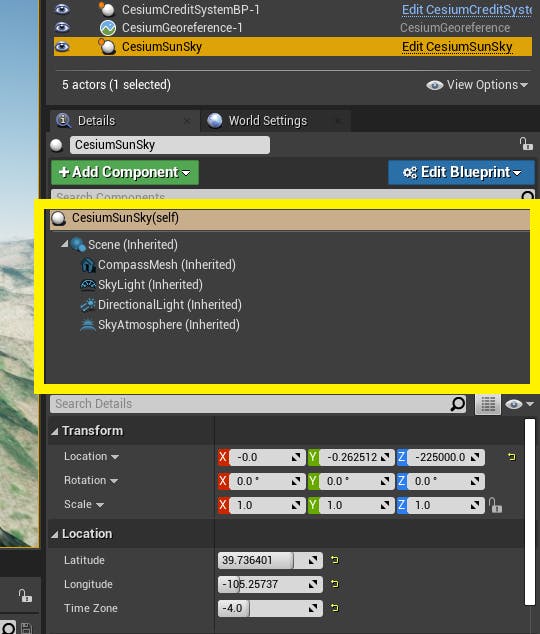Hide the CesiumSunSky actor in outliner

[x=62, y=46]
